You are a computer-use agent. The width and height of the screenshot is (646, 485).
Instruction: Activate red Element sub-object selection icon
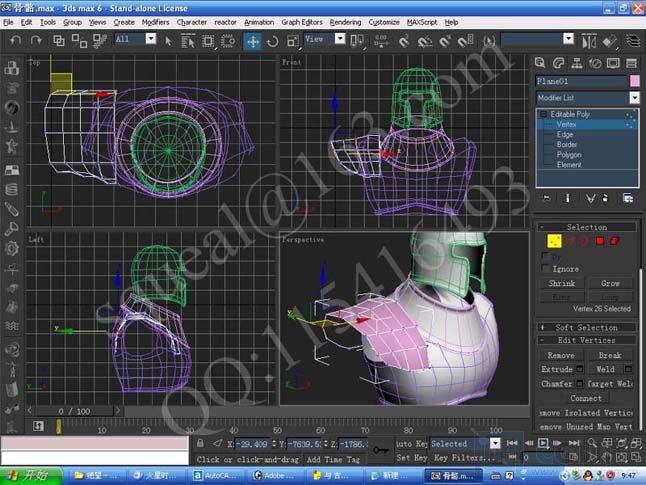(615, 241)
